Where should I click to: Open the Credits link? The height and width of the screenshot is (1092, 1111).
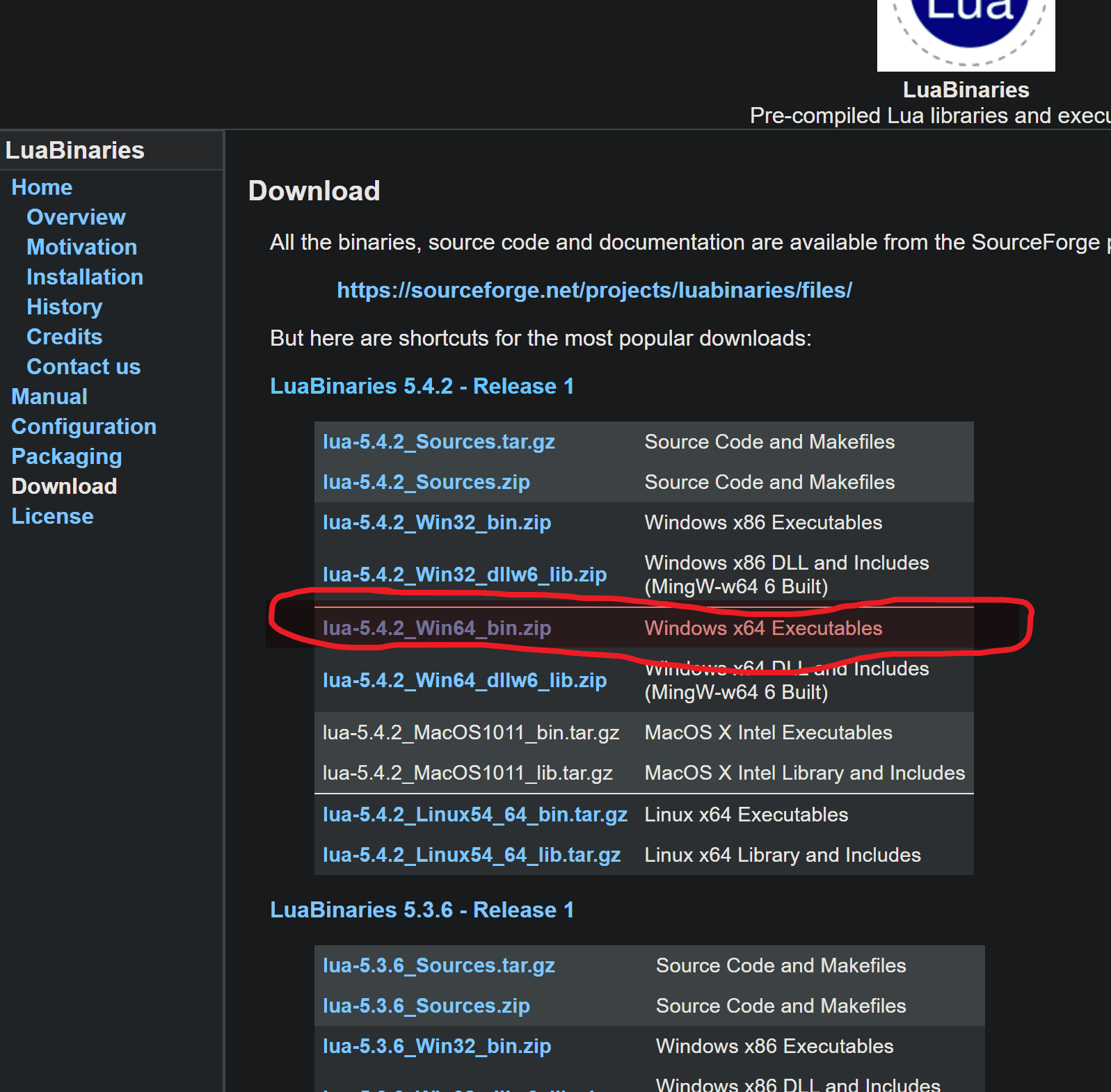point(64,337)
